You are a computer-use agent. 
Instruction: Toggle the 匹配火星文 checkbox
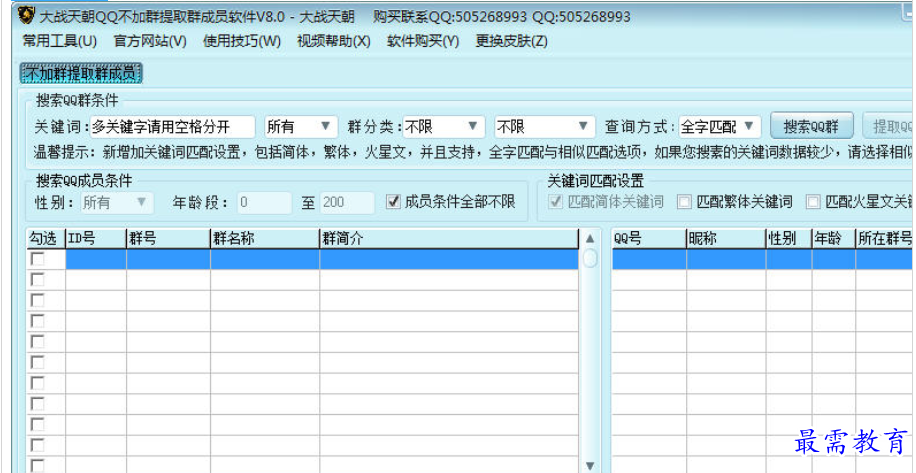click(813, 202)
